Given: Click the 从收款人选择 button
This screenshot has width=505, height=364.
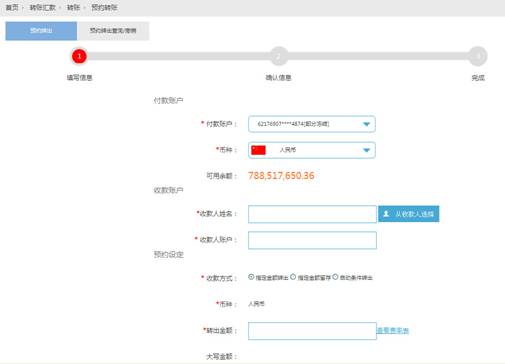Looking at the screenshot, I should pyautogui.click(x=409, y=214).
